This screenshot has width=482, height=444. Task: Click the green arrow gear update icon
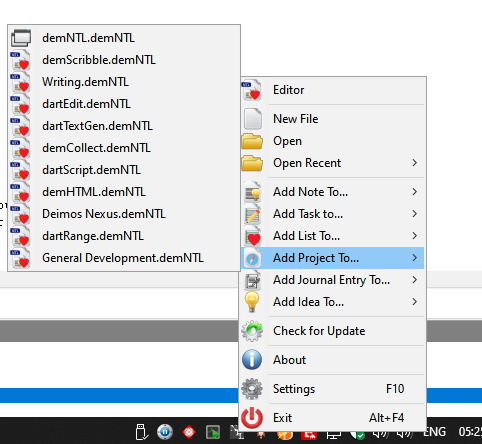(252, 331)
